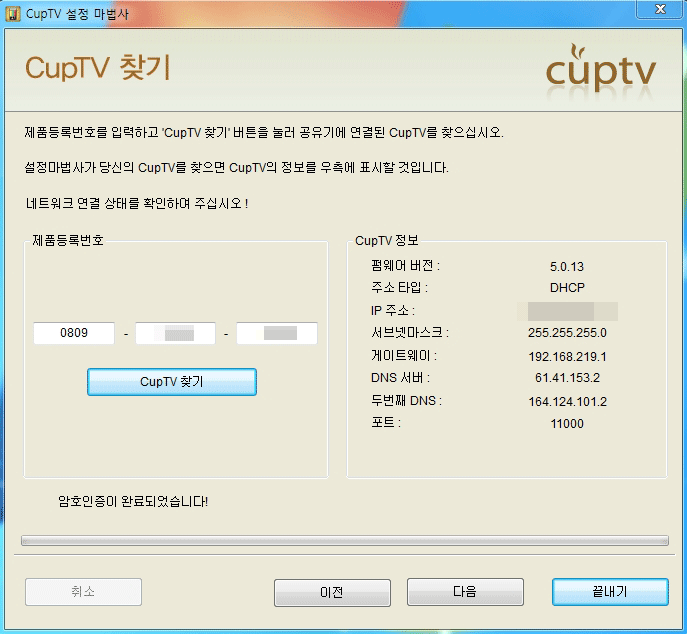Viewport: 687px width, 634px height.
Task: Click the cuptv logo in the header
Action: pyautogui.click(x=601, y=71)
